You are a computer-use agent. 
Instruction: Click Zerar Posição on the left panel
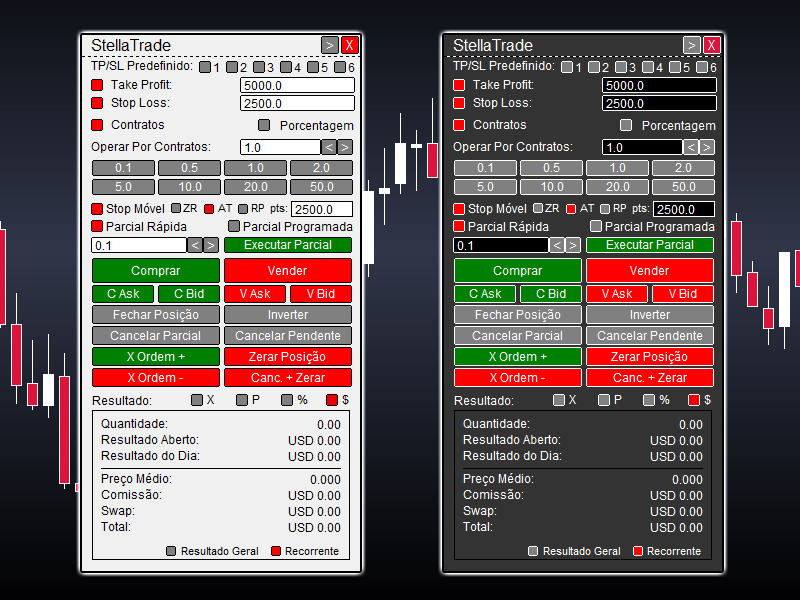[x=287, y=356]
